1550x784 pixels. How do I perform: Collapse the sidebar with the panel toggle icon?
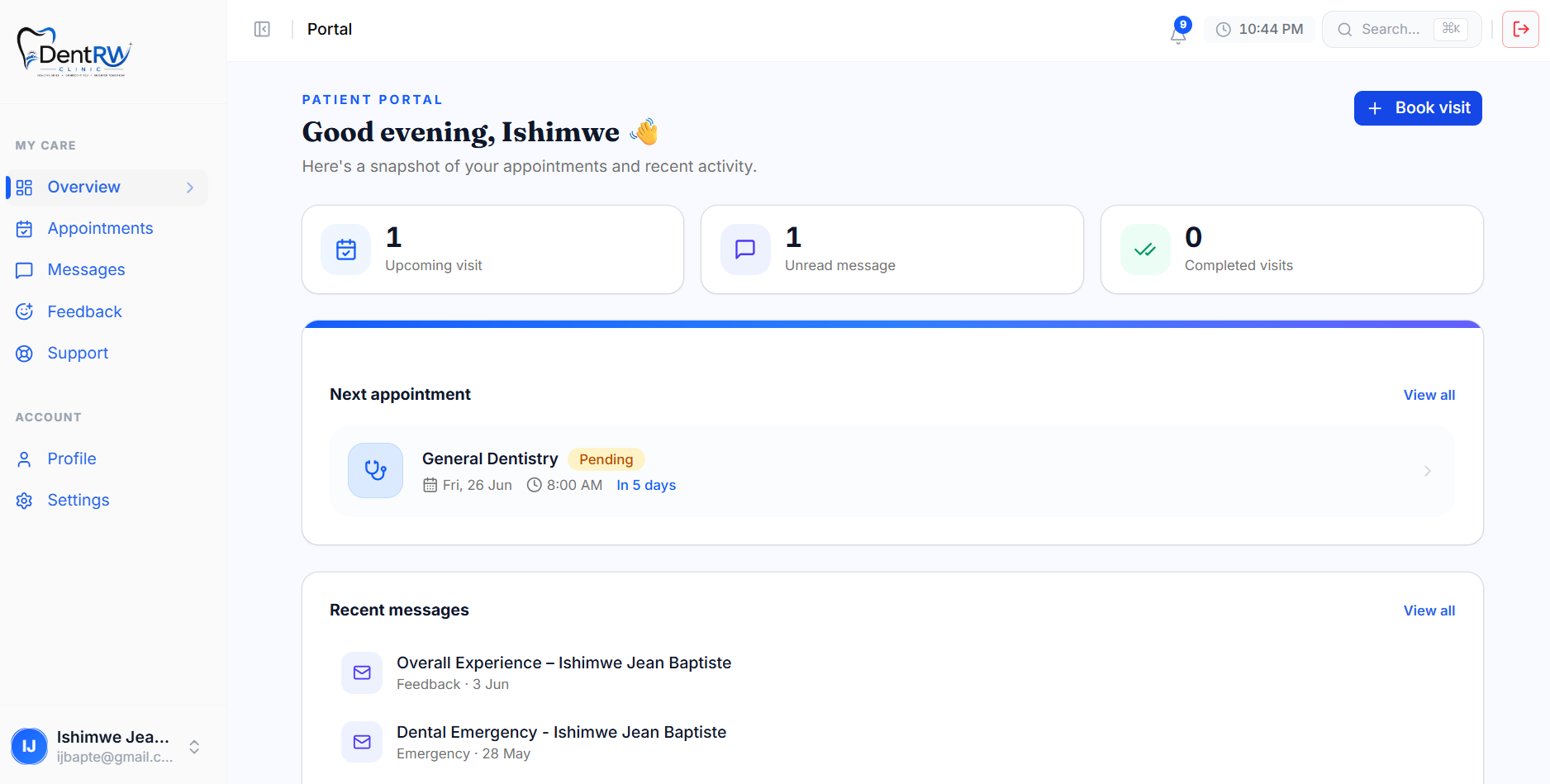click(262, 30)
